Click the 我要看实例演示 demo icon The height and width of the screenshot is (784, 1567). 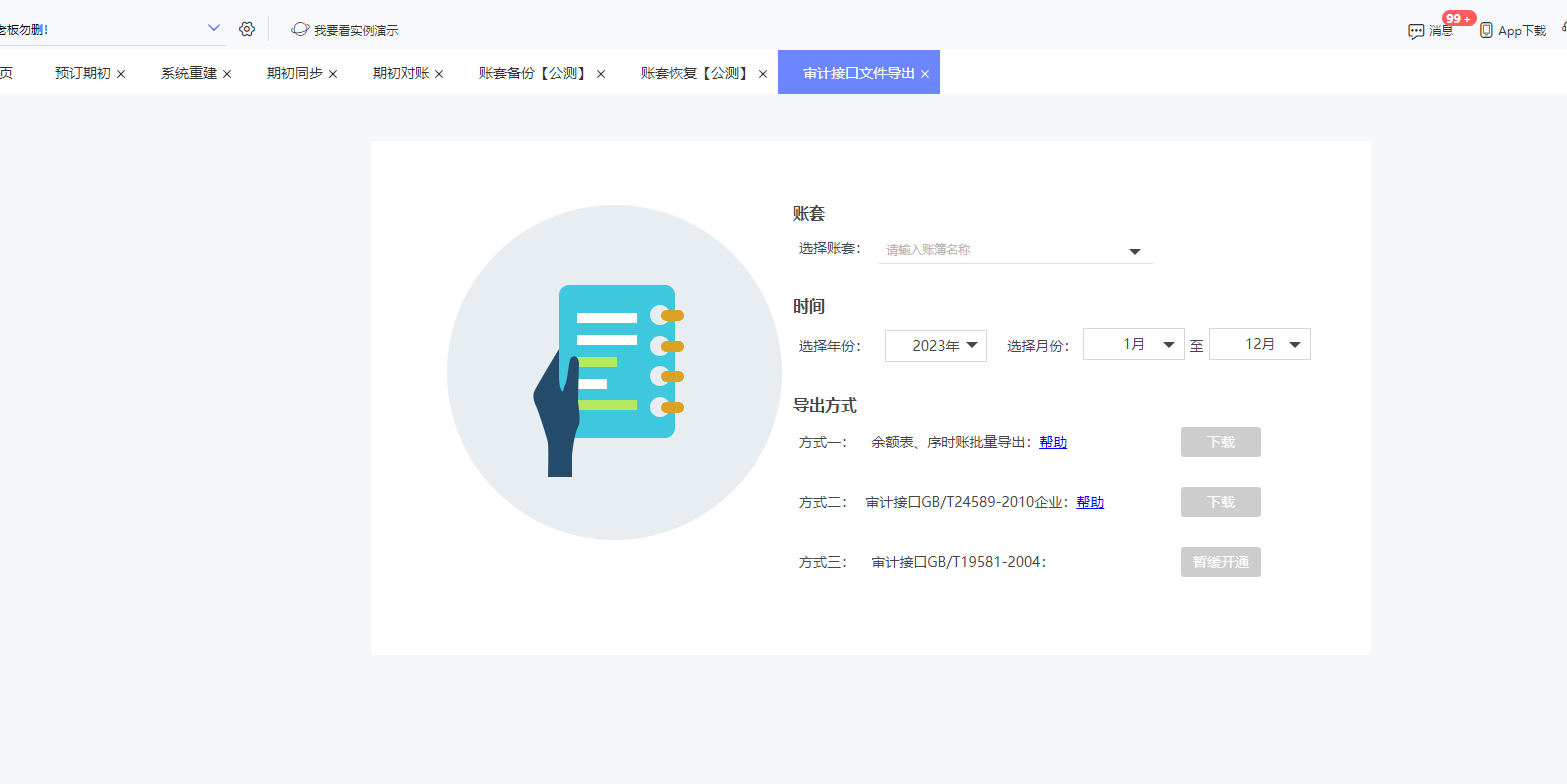(301, 30)
